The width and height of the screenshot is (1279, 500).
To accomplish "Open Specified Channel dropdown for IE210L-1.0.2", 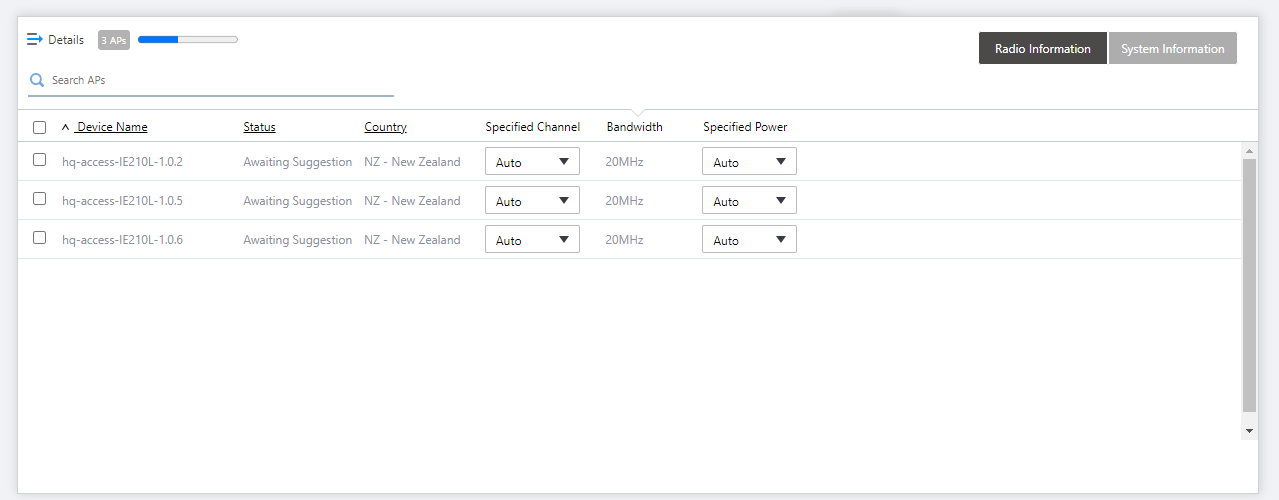I will pos(532,162).
